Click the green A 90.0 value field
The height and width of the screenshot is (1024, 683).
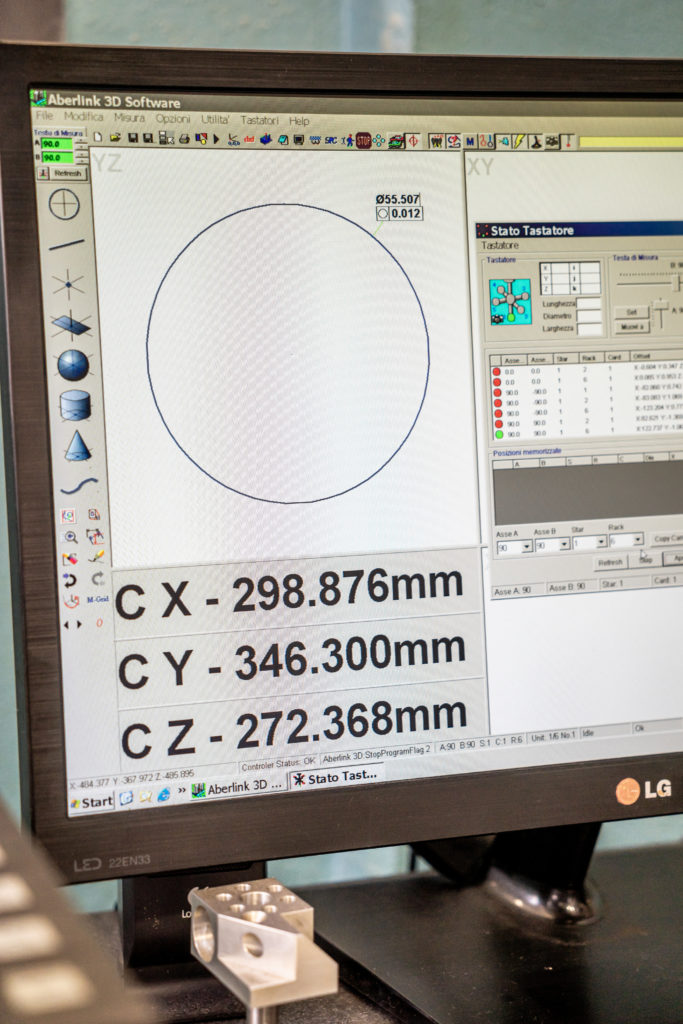[x=57, y=144]
